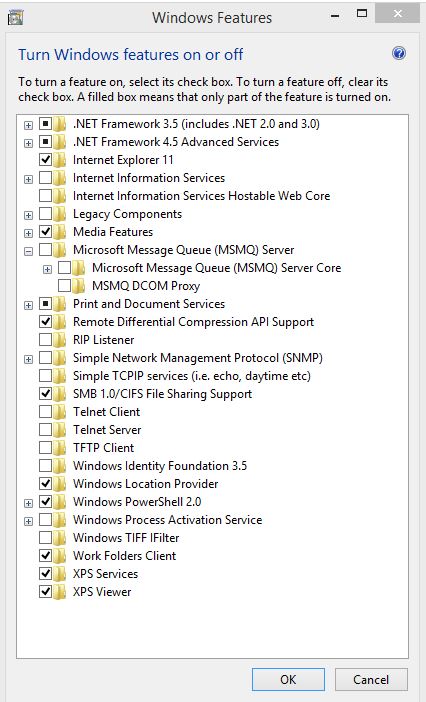Screen dimensions: 426x702
Task: Click the blue help question mark icon
Action: (x=399, y=54)
